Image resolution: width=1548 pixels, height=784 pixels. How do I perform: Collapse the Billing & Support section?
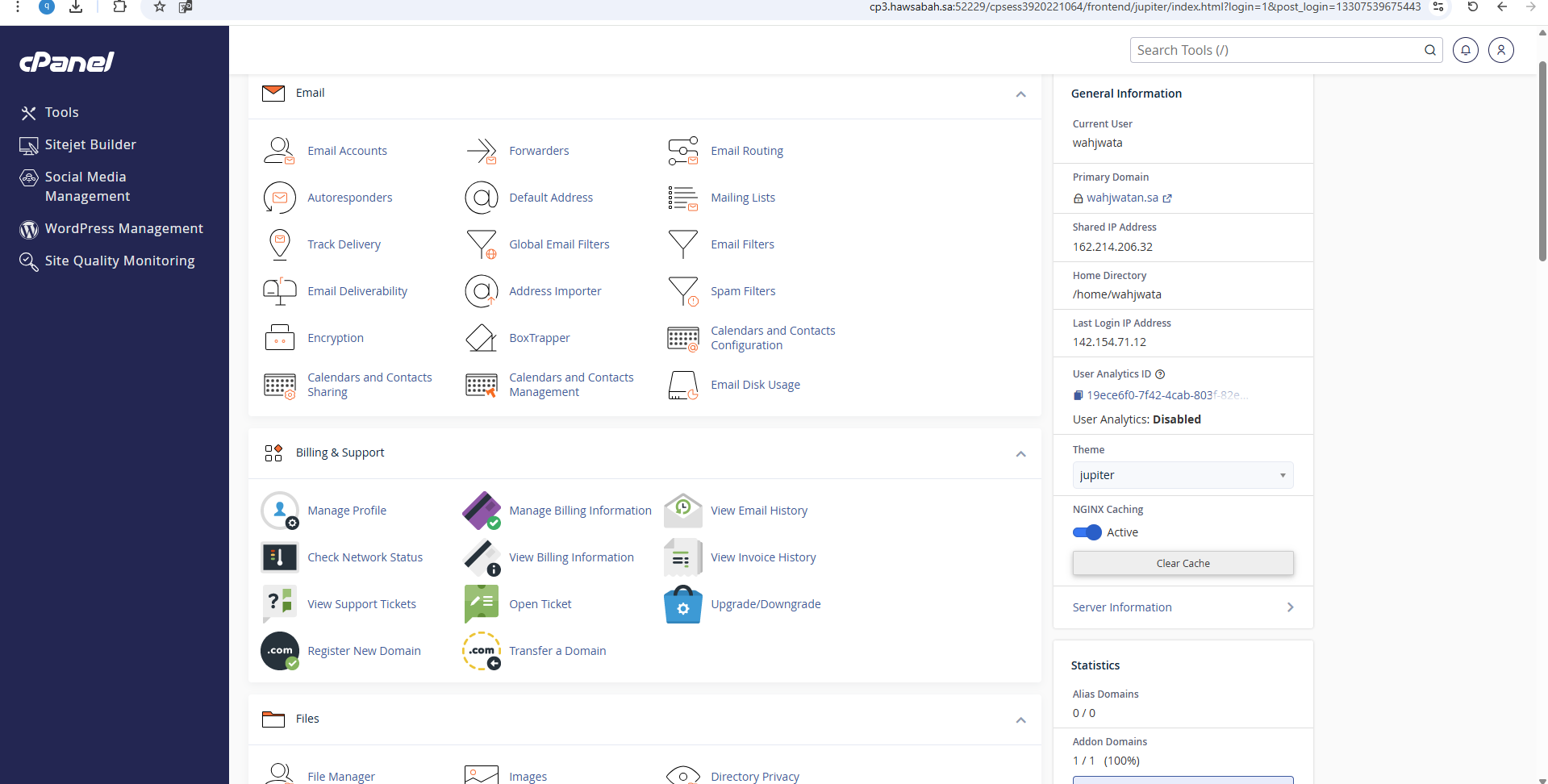[x=1020, y=454]
